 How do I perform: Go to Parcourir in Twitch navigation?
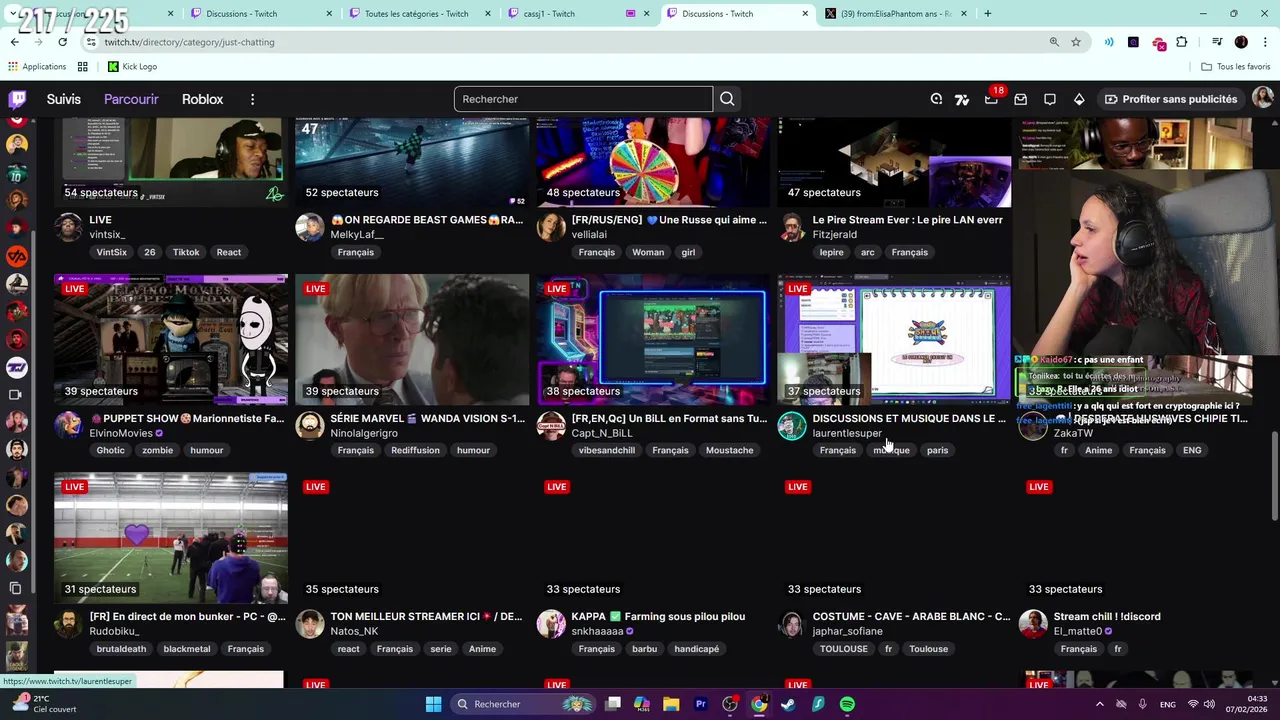pyautogui.click(x=131, y=99)
